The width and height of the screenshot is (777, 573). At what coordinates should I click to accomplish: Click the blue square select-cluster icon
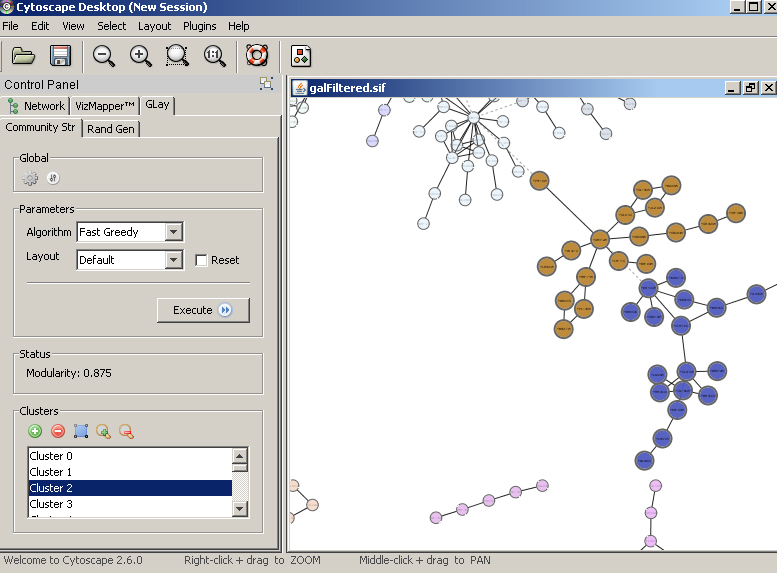[x=81, y=431]
